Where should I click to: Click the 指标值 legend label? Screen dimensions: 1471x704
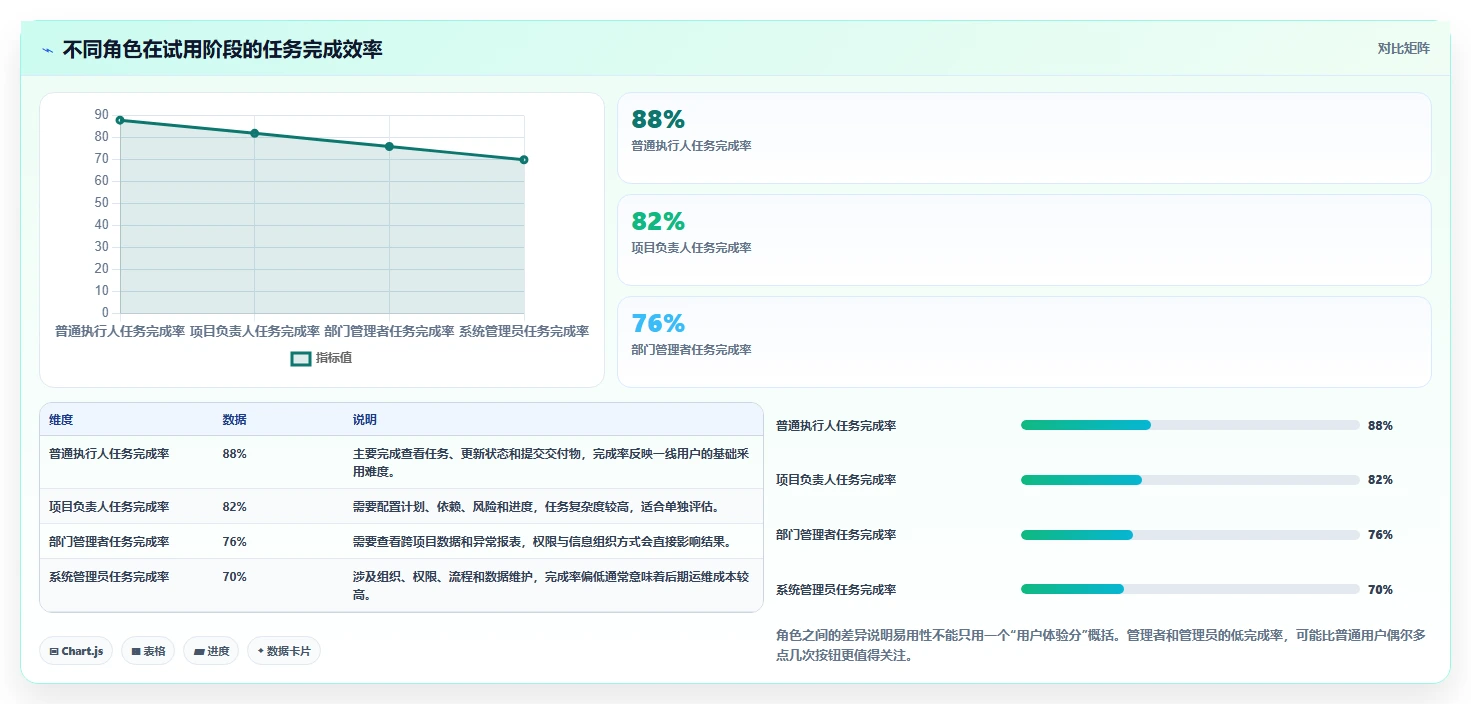pos(334,359)
